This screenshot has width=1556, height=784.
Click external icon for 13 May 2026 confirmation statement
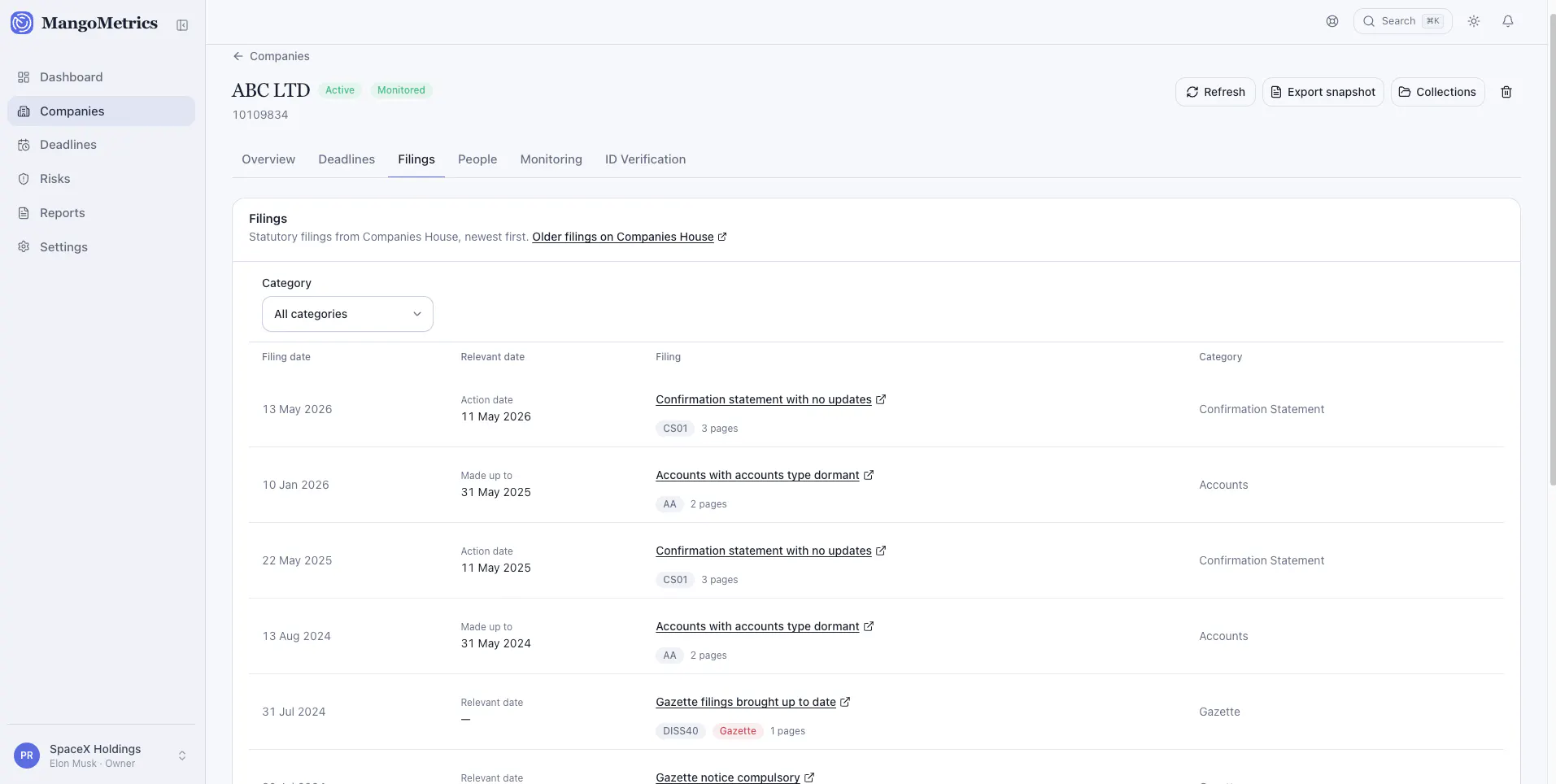(881, 399)
